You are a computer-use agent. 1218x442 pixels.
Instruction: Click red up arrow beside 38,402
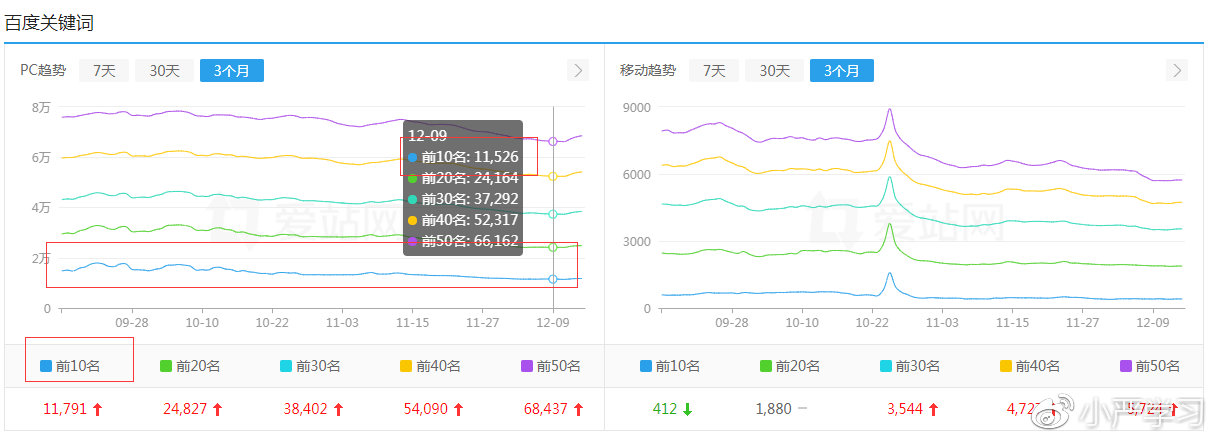tap(337, 409)
